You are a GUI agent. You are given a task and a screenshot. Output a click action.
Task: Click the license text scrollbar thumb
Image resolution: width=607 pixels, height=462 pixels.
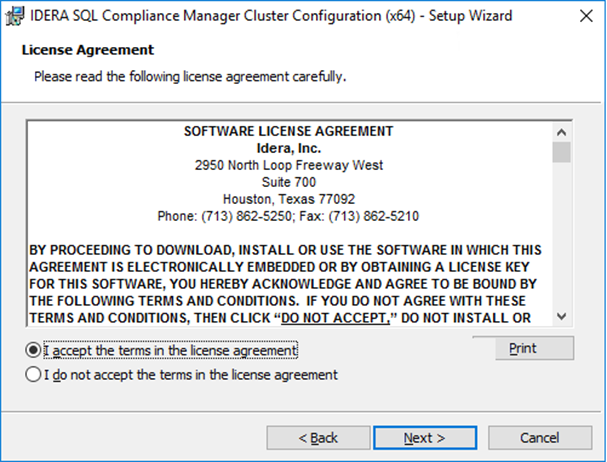[x=561, y=152]
